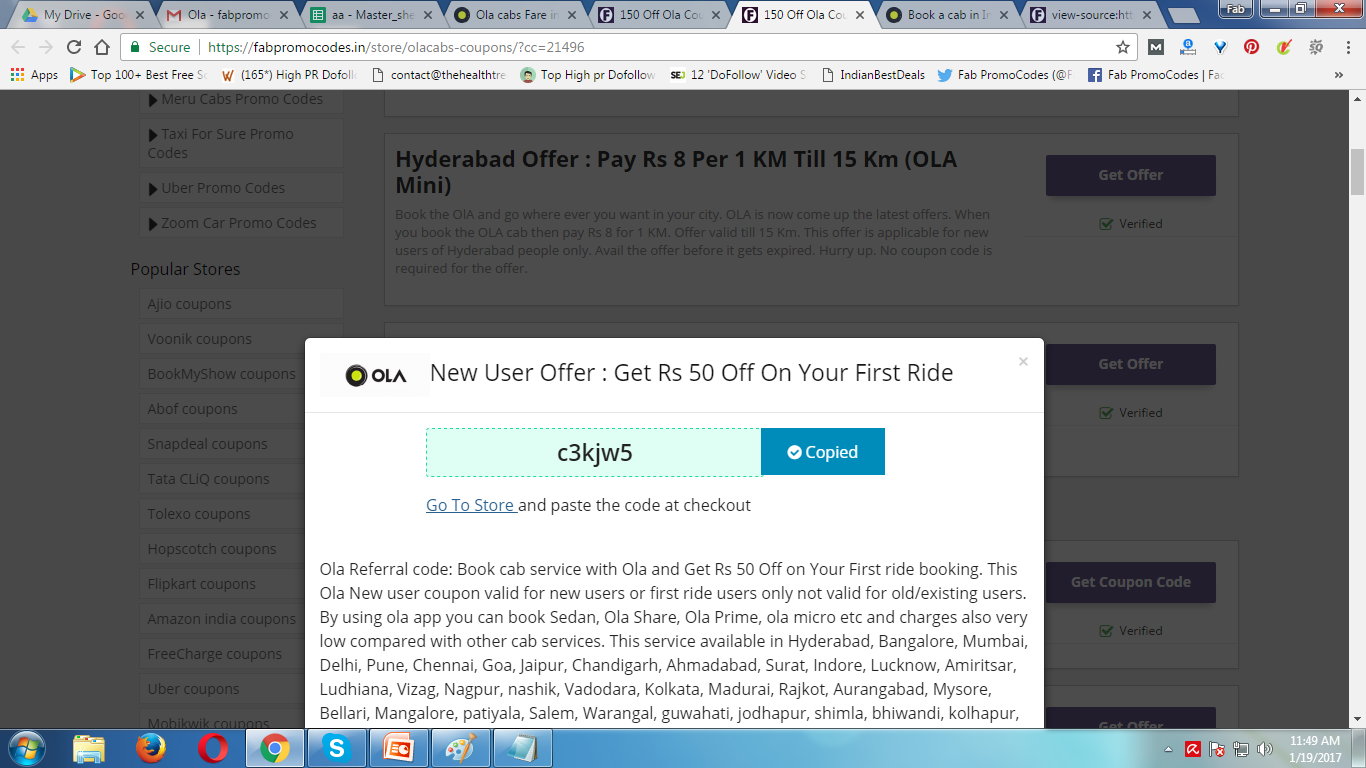Click the SQ SEOquake extension icon
The image size is (1366, 768).
point(1315,47)
